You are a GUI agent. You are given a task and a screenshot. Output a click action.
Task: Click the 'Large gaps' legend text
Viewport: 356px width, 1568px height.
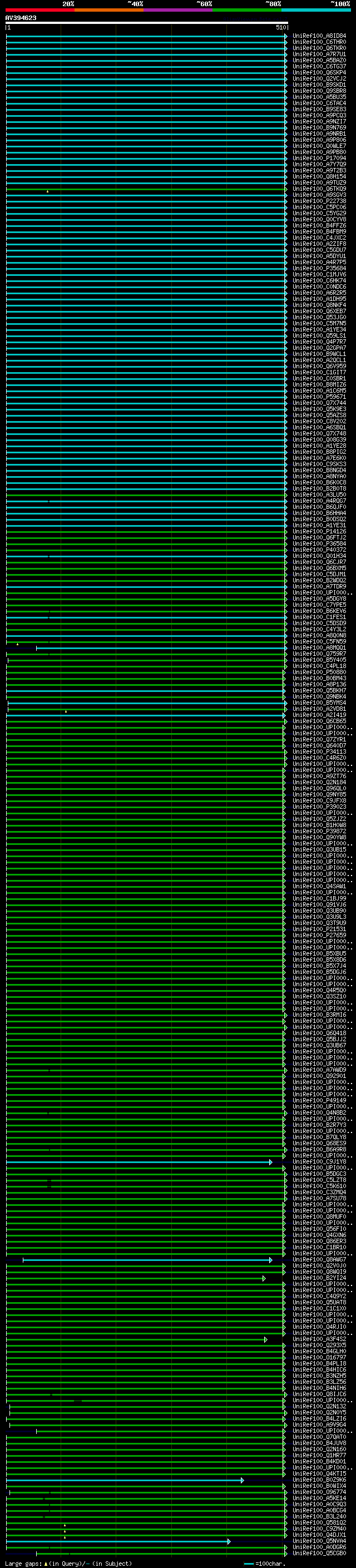[23, 1564]
